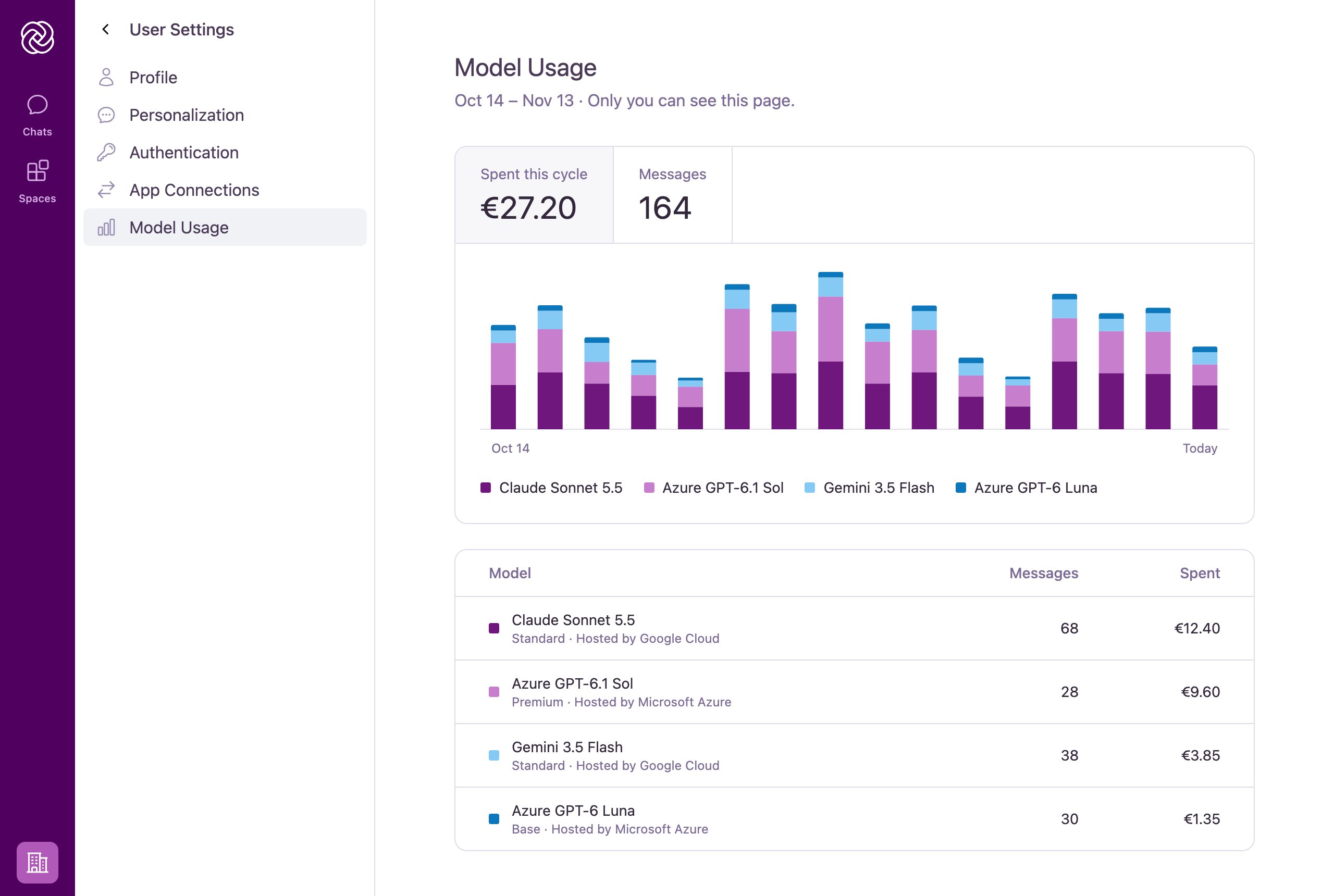Click the Profile person icon
The height and width of the screenshot is (896, 1334).
click(x=106, y=77)
